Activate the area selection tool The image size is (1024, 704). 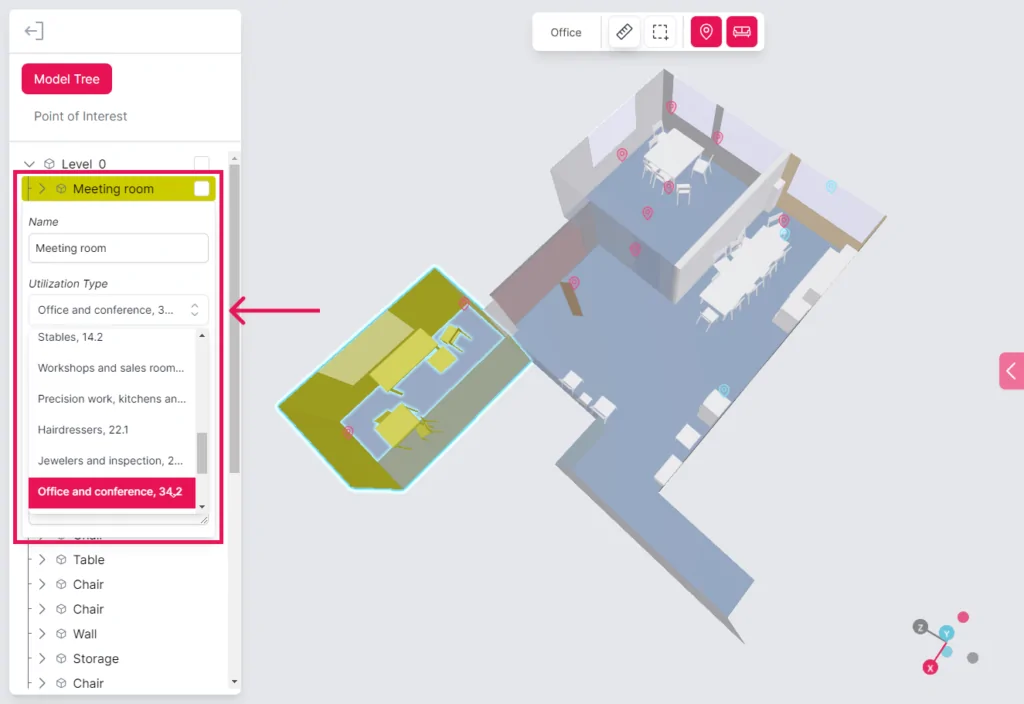tap(660, 31)
